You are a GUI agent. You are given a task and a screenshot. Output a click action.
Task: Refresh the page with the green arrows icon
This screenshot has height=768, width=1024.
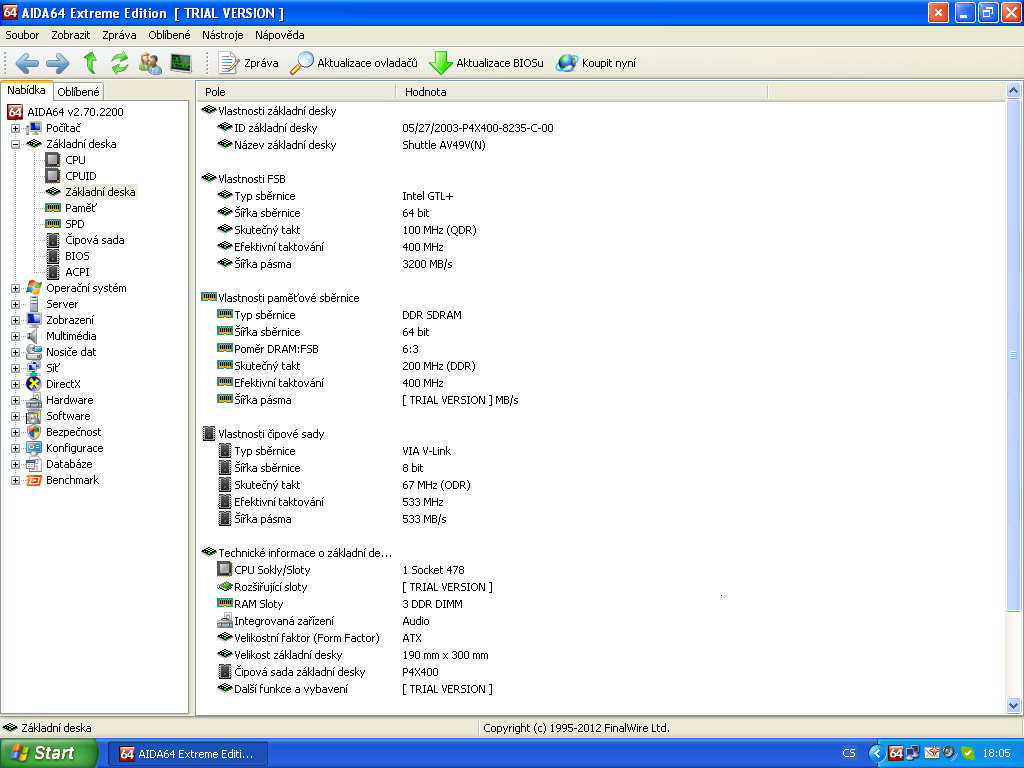[120, 63]
